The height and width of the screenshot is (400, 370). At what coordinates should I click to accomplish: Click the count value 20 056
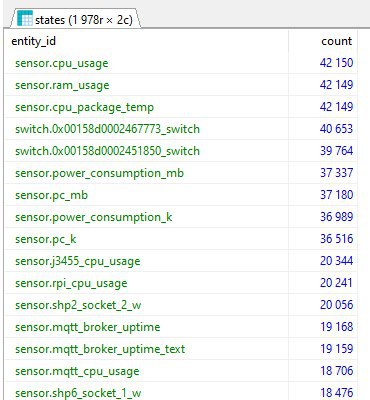click(x=336, y=305)
